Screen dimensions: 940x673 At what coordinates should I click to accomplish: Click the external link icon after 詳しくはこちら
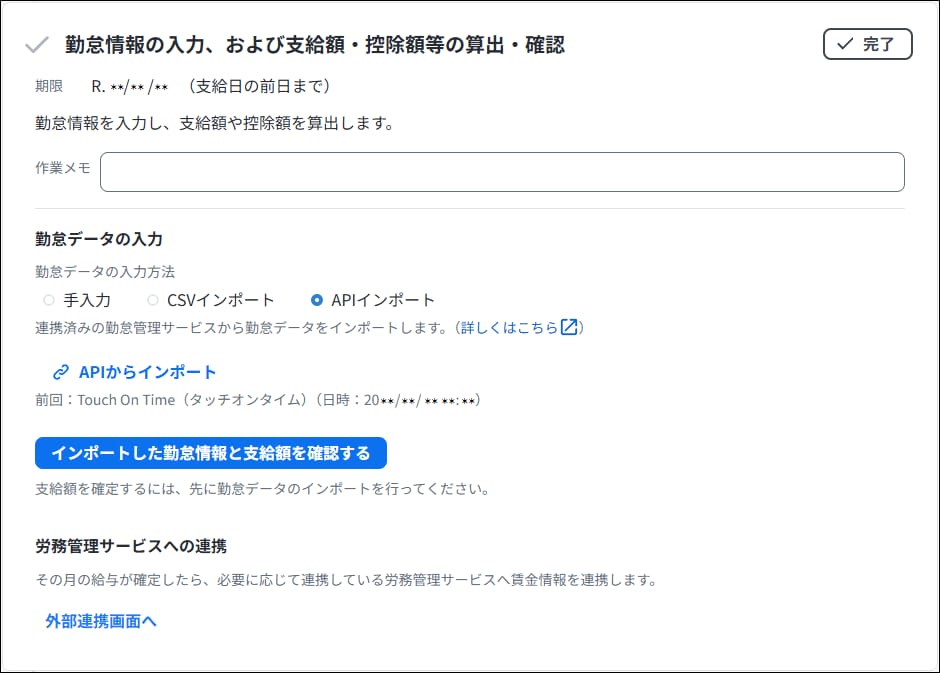569,328
